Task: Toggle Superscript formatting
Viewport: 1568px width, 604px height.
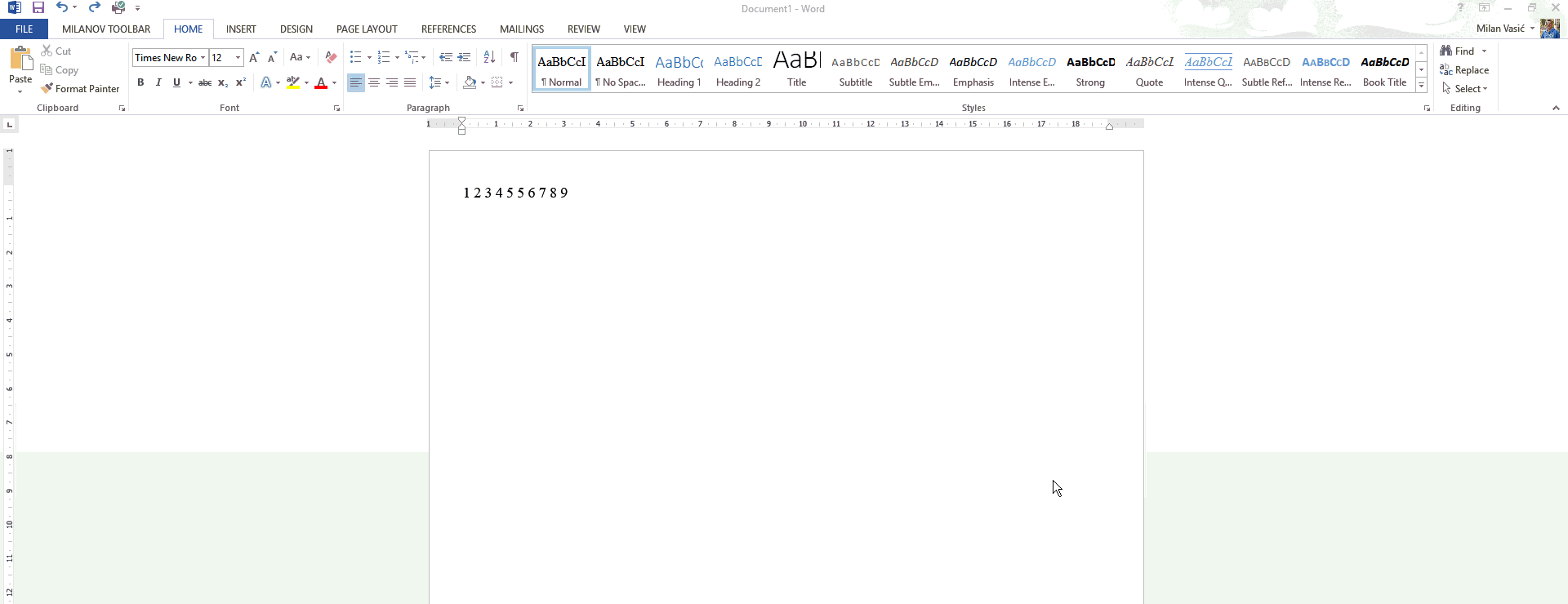Action: click(241, 82)
